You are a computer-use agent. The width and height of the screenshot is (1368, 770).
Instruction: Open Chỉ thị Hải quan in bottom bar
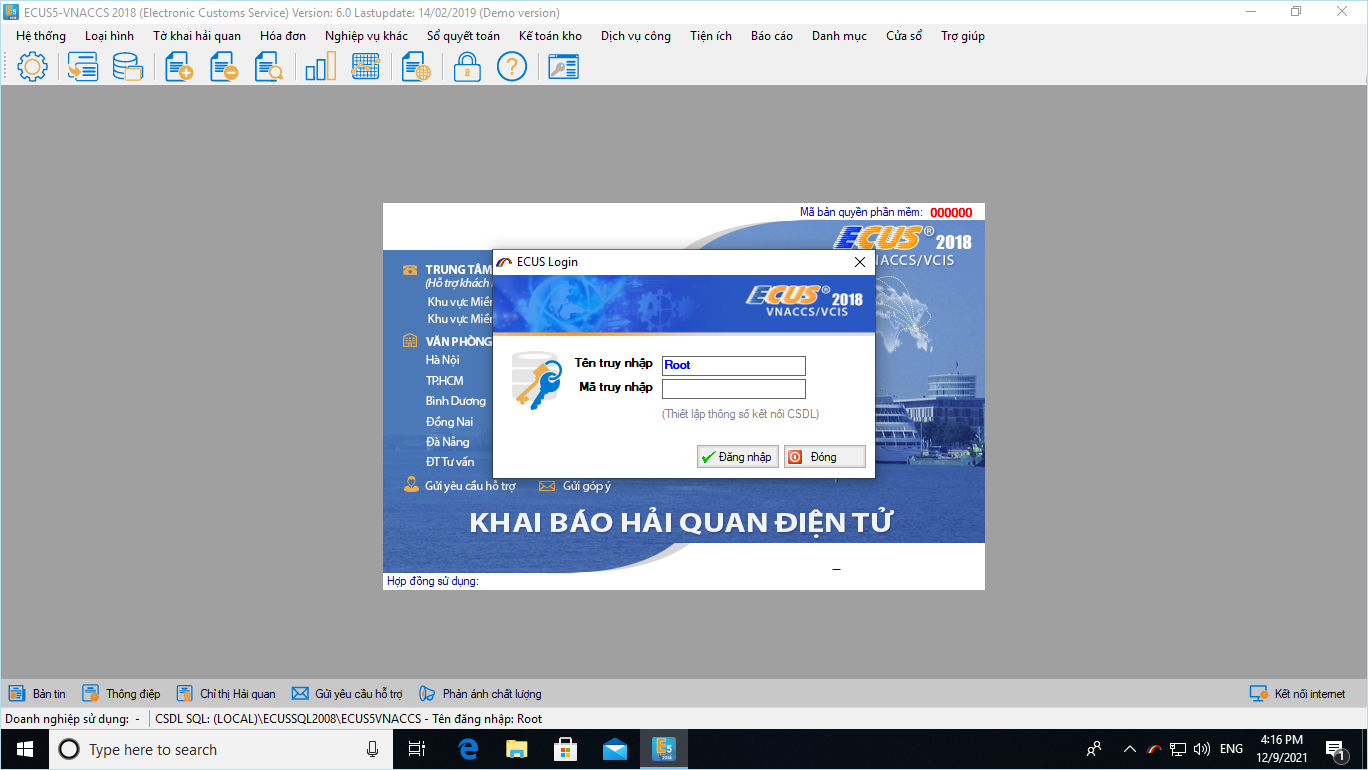coord(226,694)
